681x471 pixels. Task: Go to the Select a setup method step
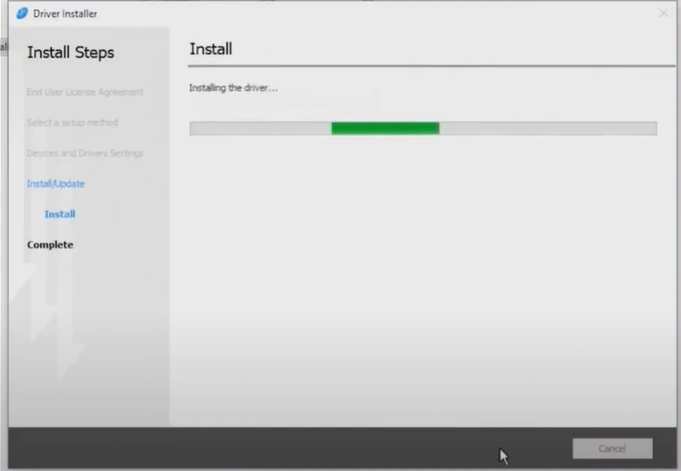(72, 122)
